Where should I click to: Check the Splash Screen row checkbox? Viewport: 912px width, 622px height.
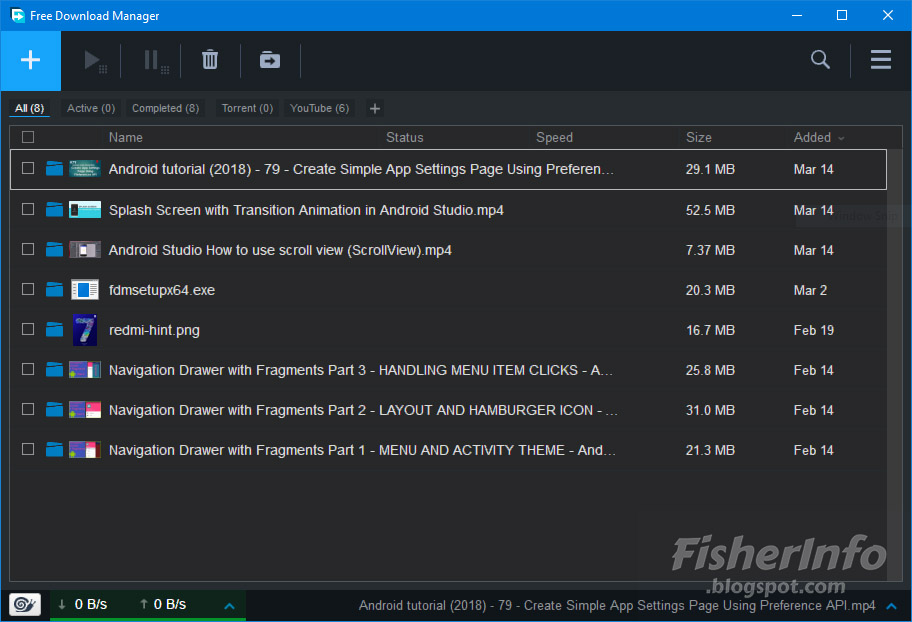(28, 209)
